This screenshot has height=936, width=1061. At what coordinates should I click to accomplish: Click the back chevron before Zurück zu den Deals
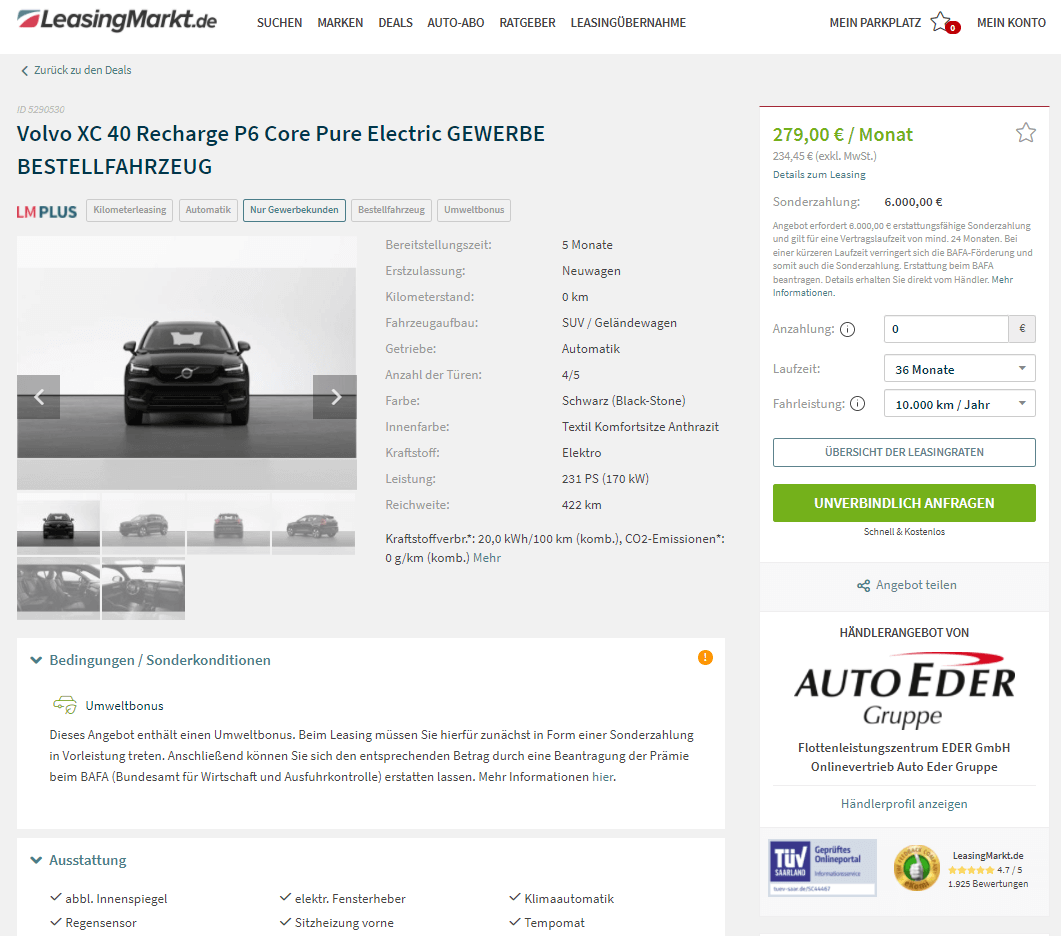pos(24,70)
